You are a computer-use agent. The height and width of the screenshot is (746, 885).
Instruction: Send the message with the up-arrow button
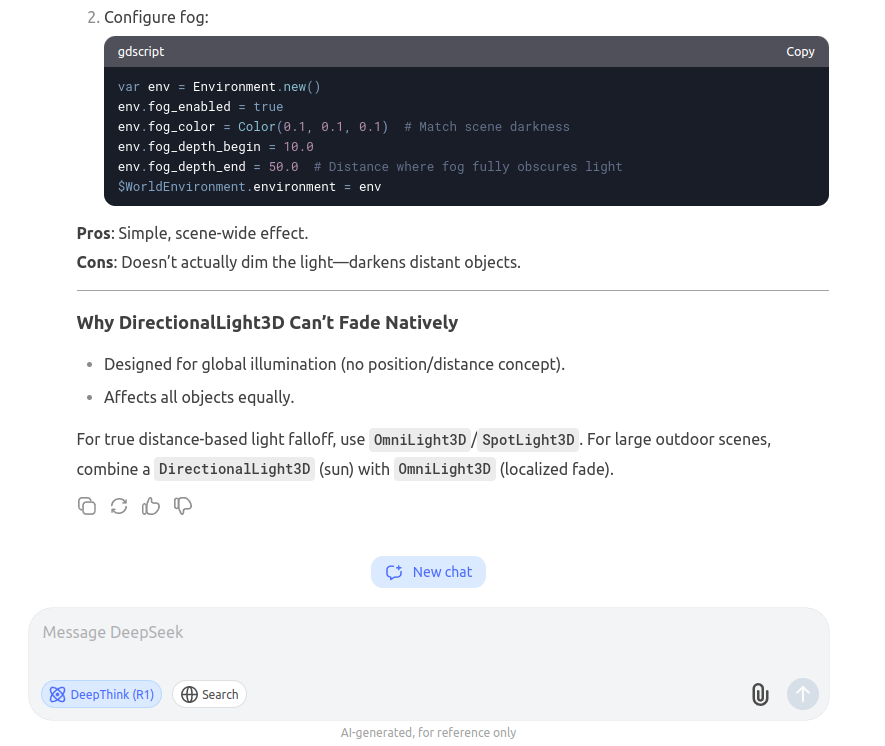coord(803,694)
